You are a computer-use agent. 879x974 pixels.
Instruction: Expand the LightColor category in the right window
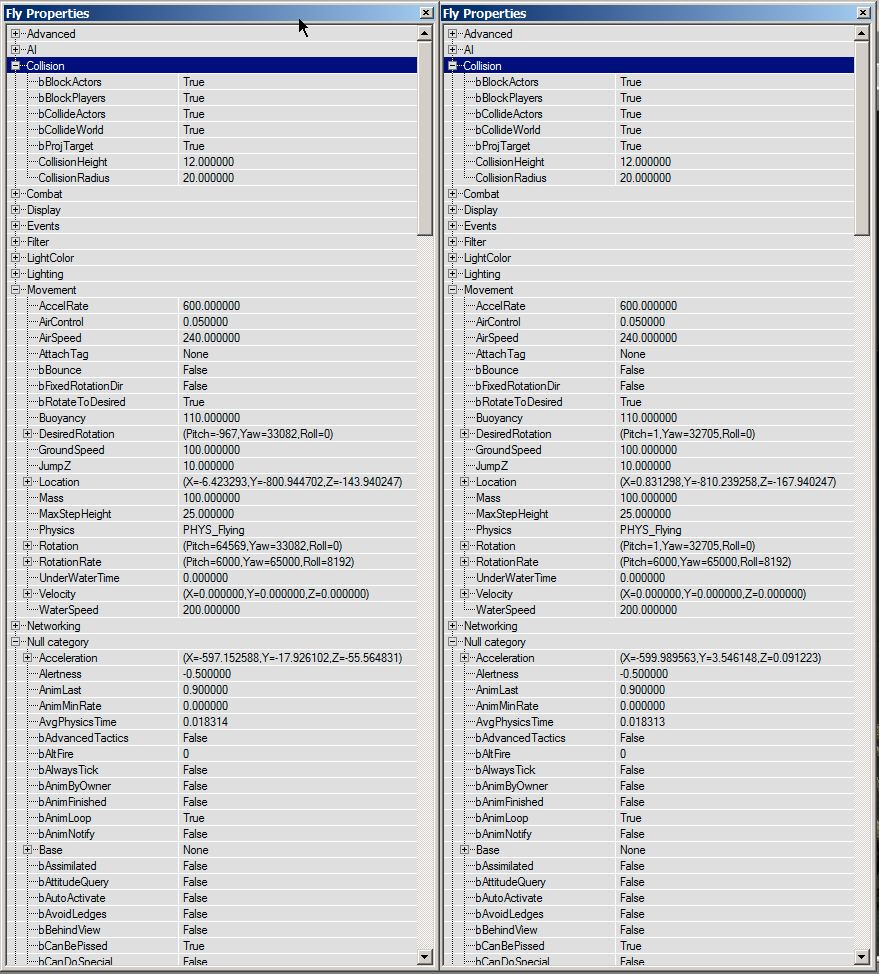coord(452,258)
